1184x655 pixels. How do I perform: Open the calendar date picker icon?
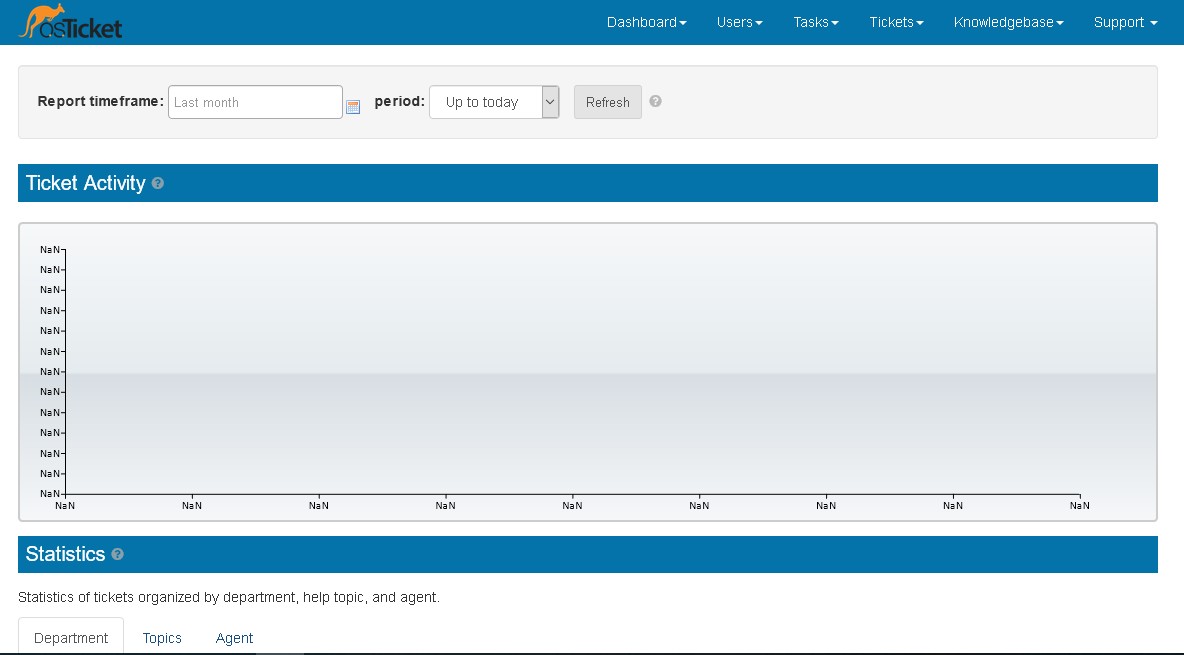(x=353, y=107)
